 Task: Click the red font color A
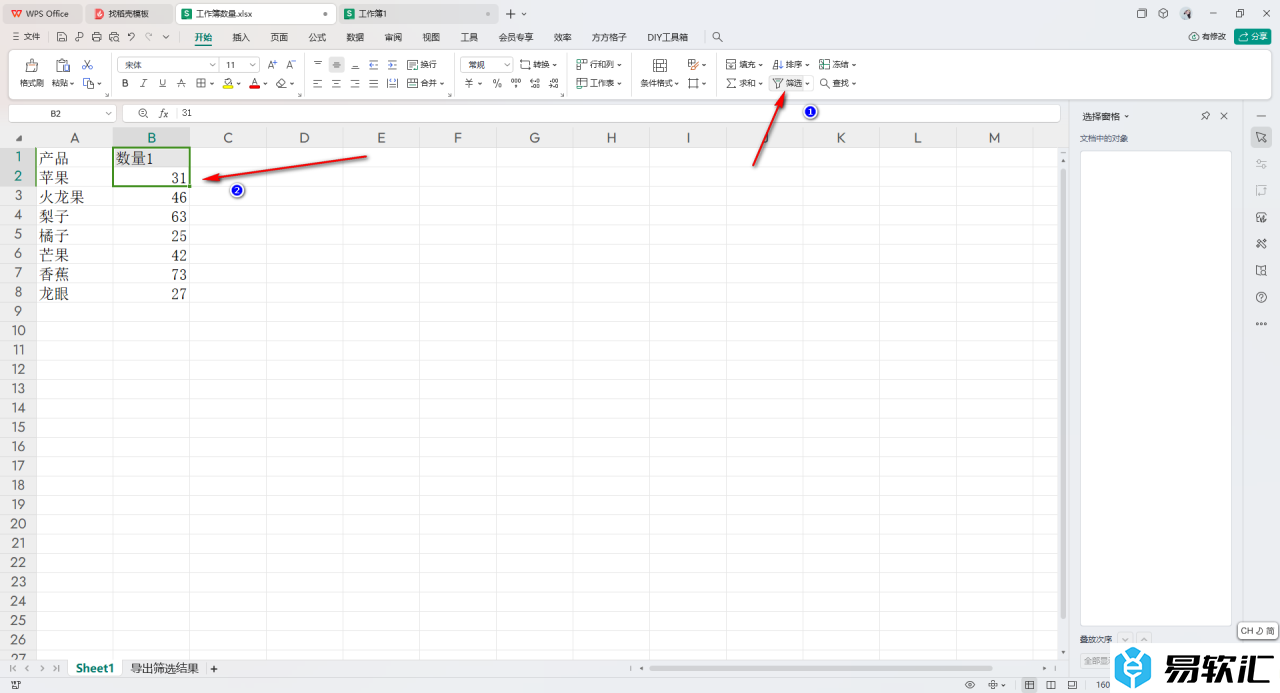254,83
